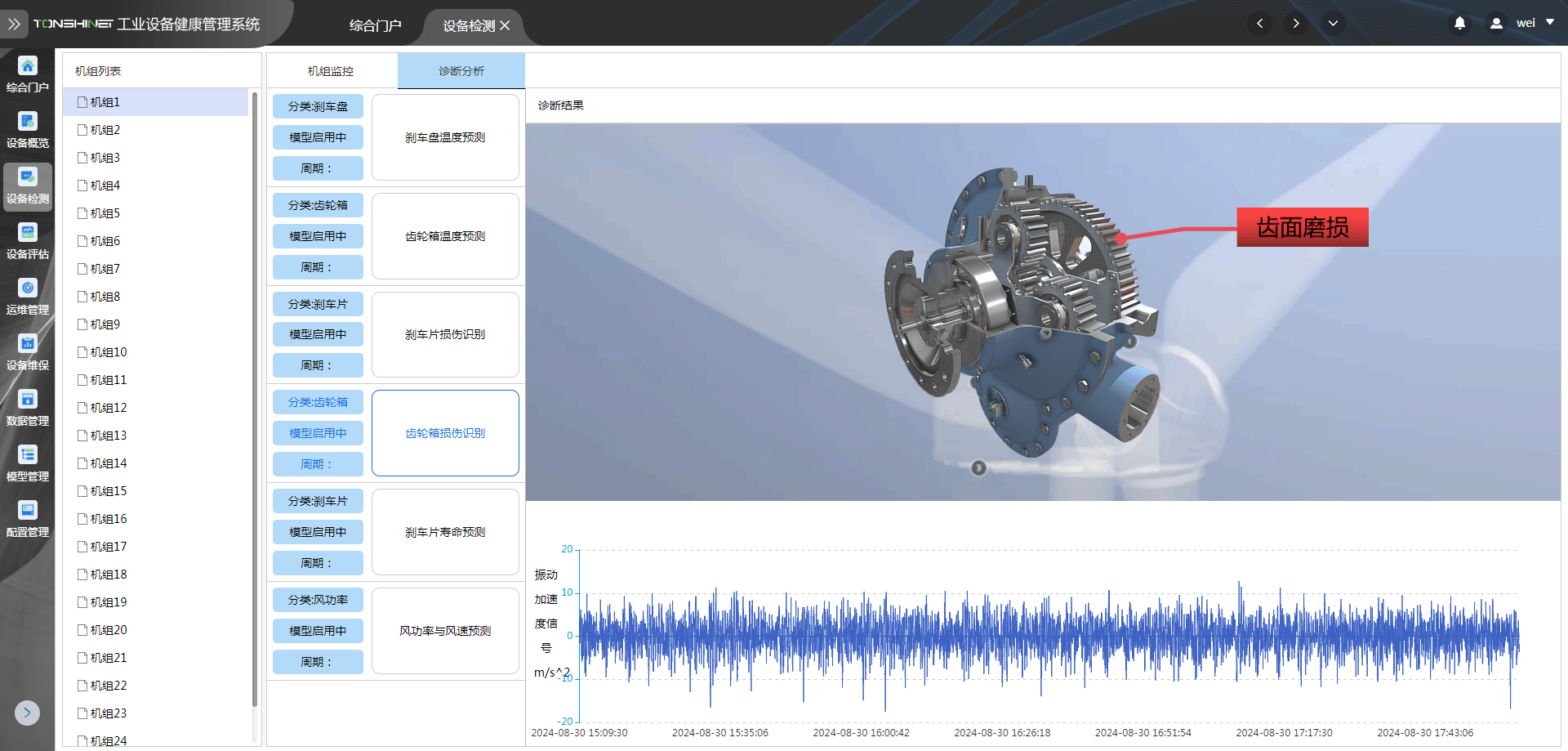Click the notification bell icon

(x=1459, y=24)
